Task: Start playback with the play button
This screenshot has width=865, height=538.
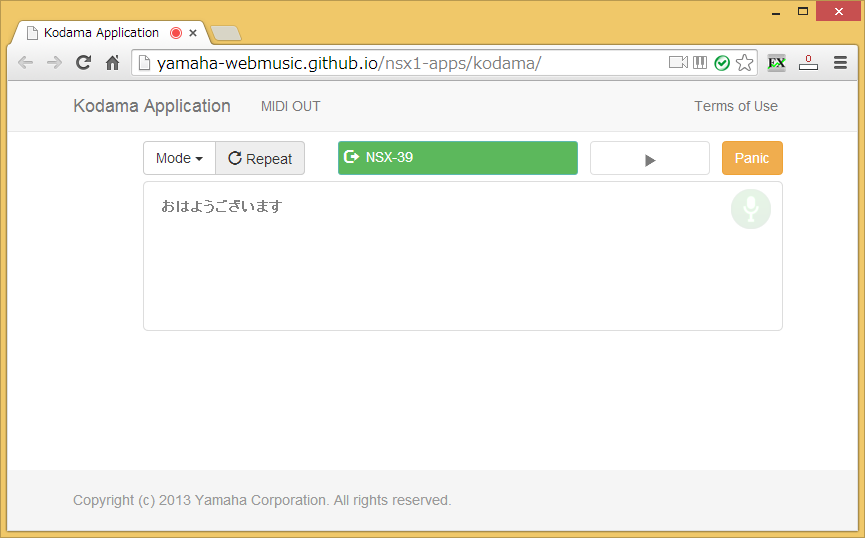Action: tap(650, 158)
